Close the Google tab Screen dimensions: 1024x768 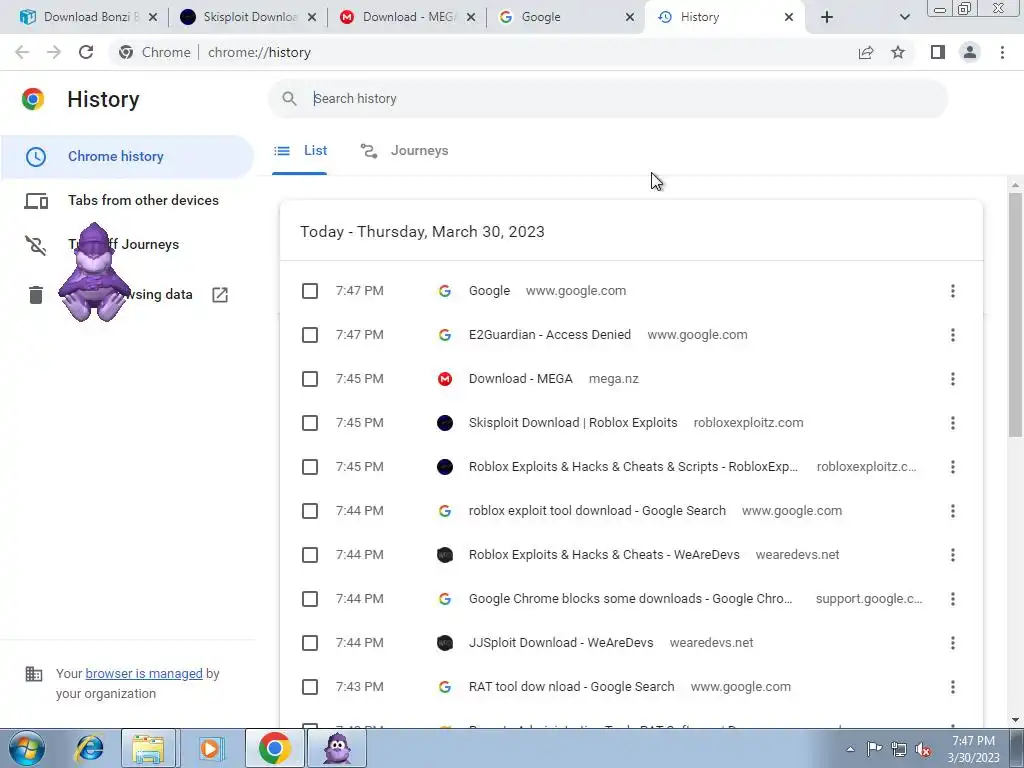point(630,17)
